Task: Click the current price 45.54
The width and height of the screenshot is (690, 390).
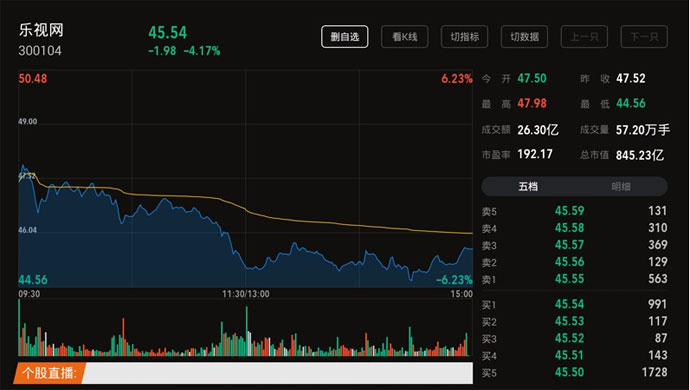Action: pyautogui.click(x=168, y=32)
